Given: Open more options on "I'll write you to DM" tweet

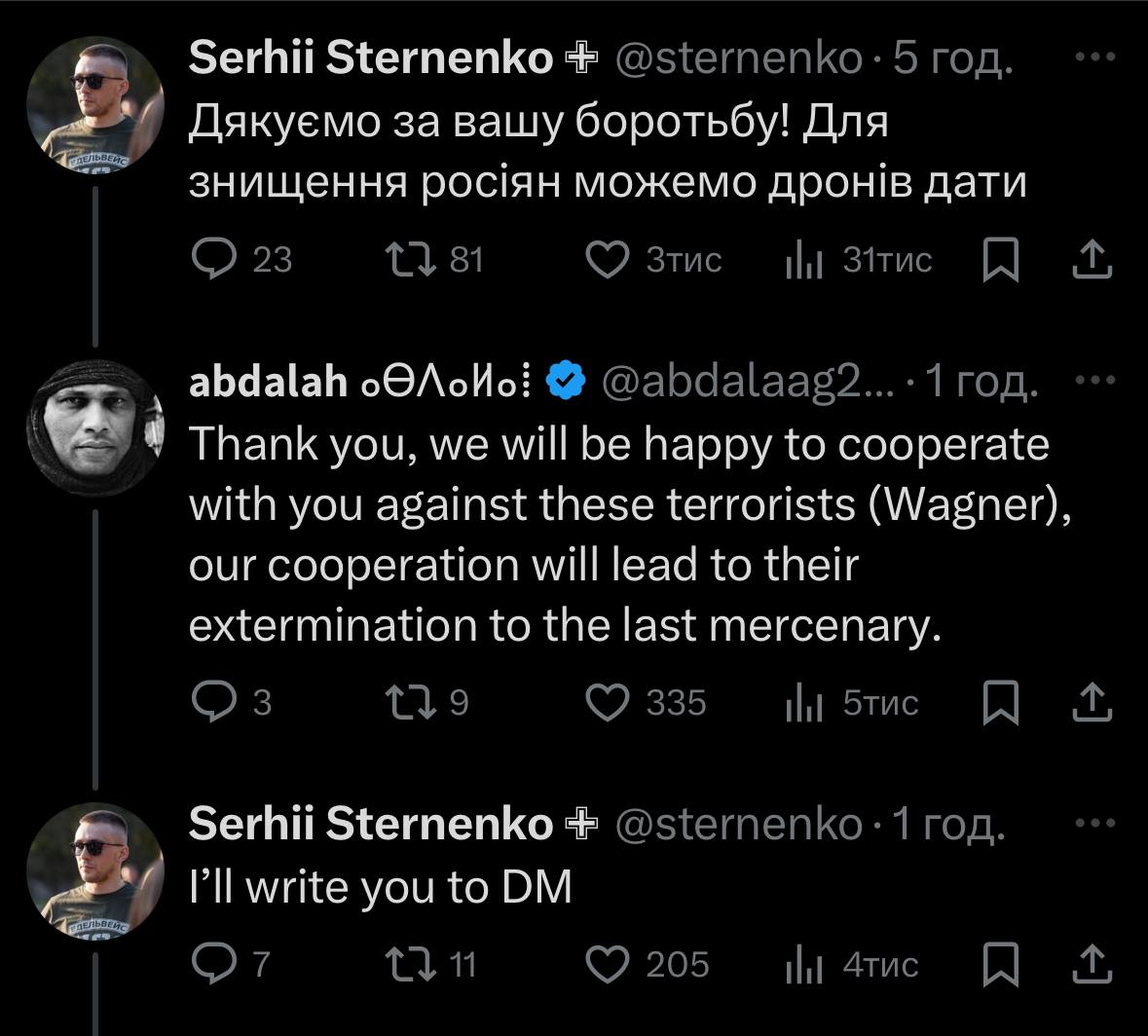Looking at the screenshot, I should coord(1093,824).
